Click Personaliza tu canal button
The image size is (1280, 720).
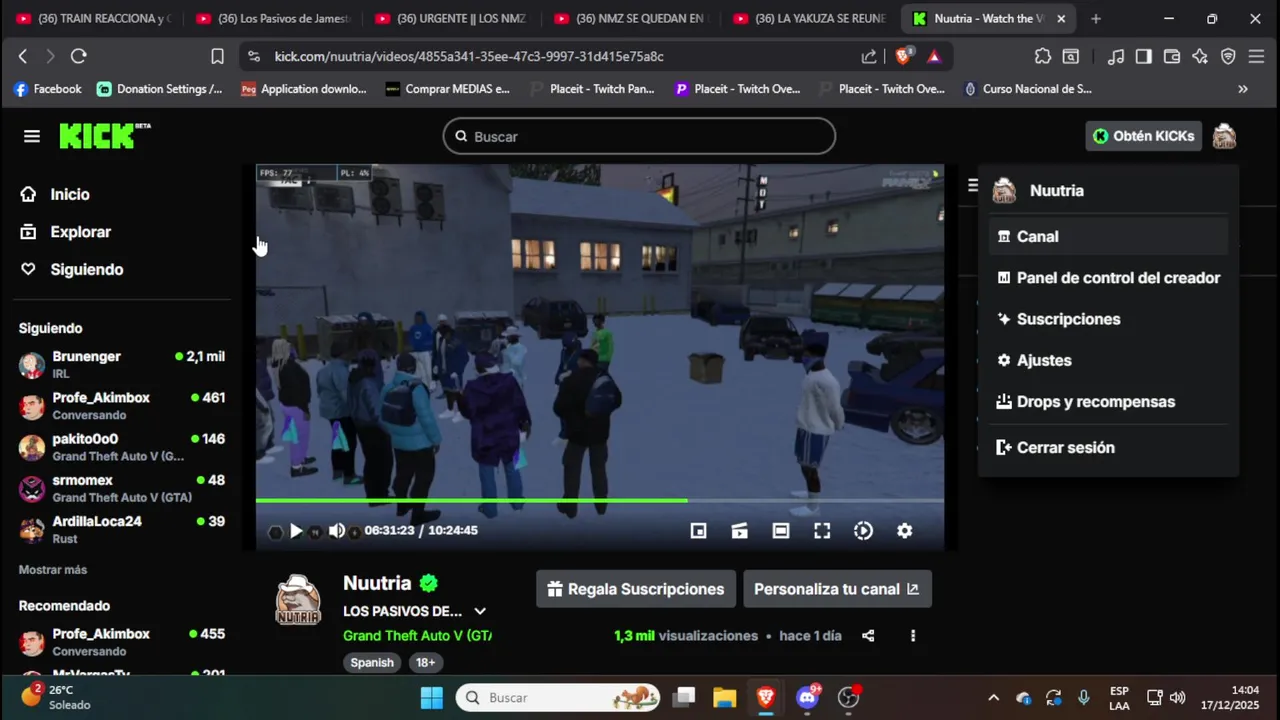(x=837, y=589)
